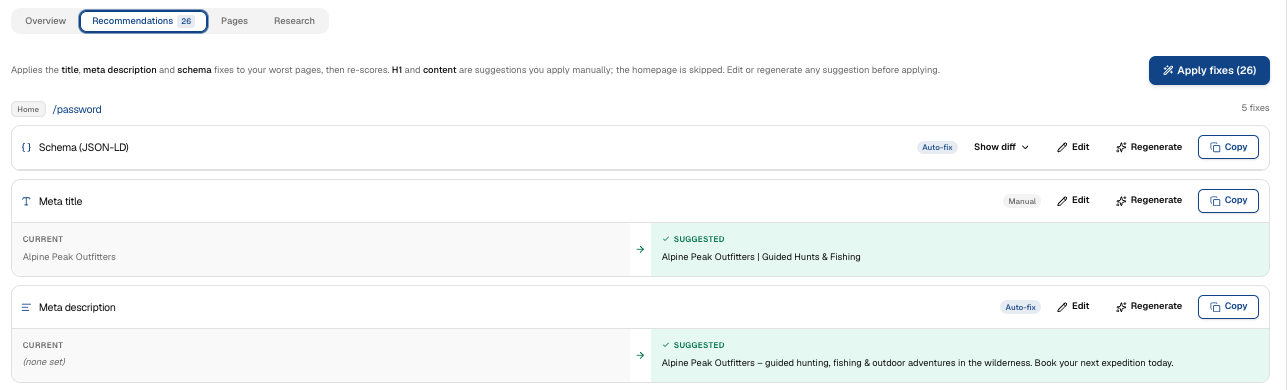1287x390 pixels.
Task: Click suggested title 'Alpine Peak Outfitters | Guided Hunts & Fishing'
Action: [x=761, y=257]
